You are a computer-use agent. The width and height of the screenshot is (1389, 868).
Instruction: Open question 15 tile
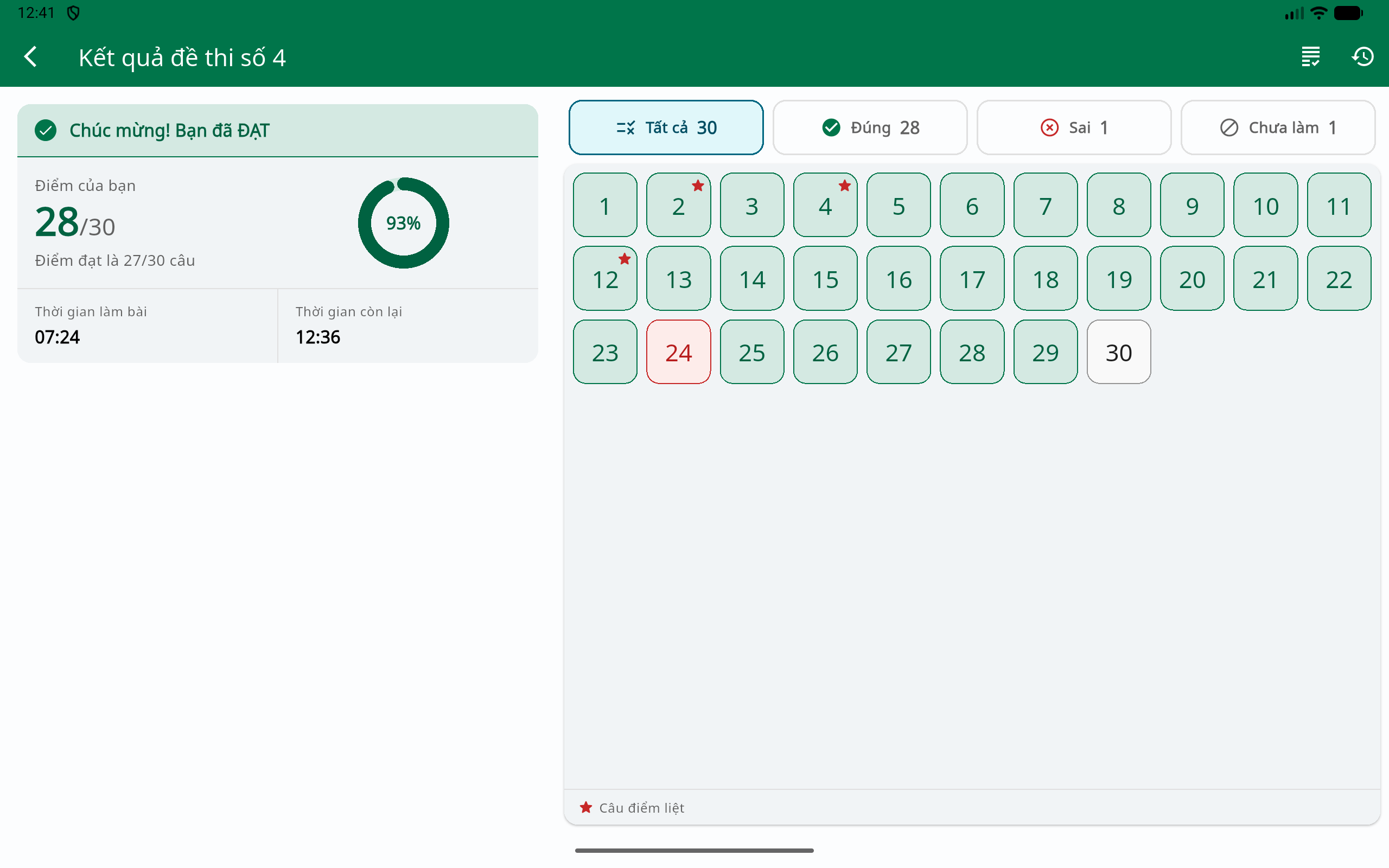pos(825,278)
